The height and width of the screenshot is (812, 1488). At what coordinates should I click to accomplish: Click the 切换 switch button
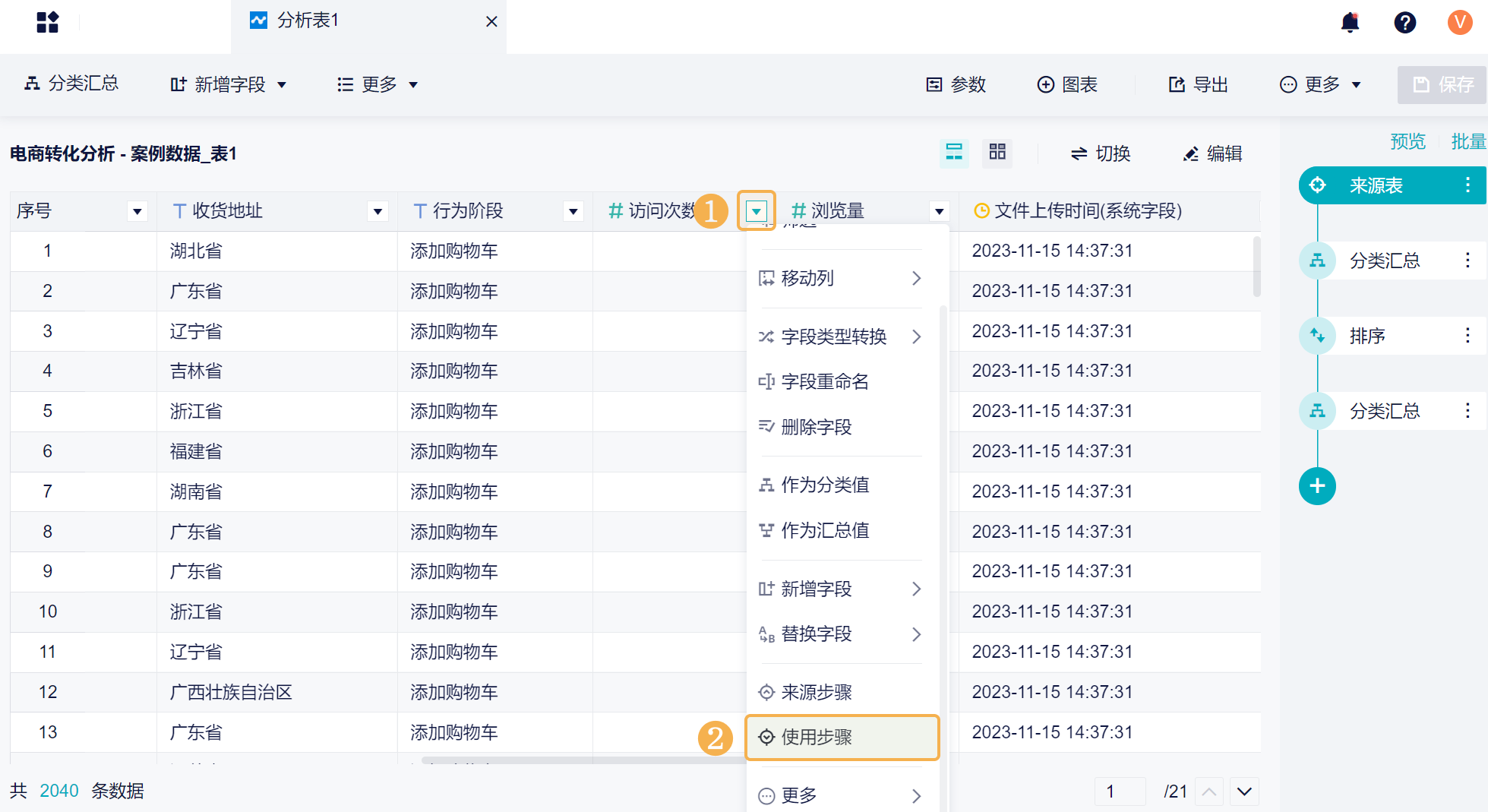coord(1101,153)
